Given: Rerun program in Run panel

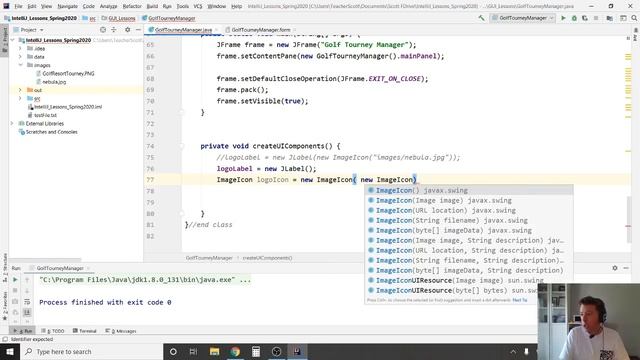Looking at the screenshot, I should (15, 280).
